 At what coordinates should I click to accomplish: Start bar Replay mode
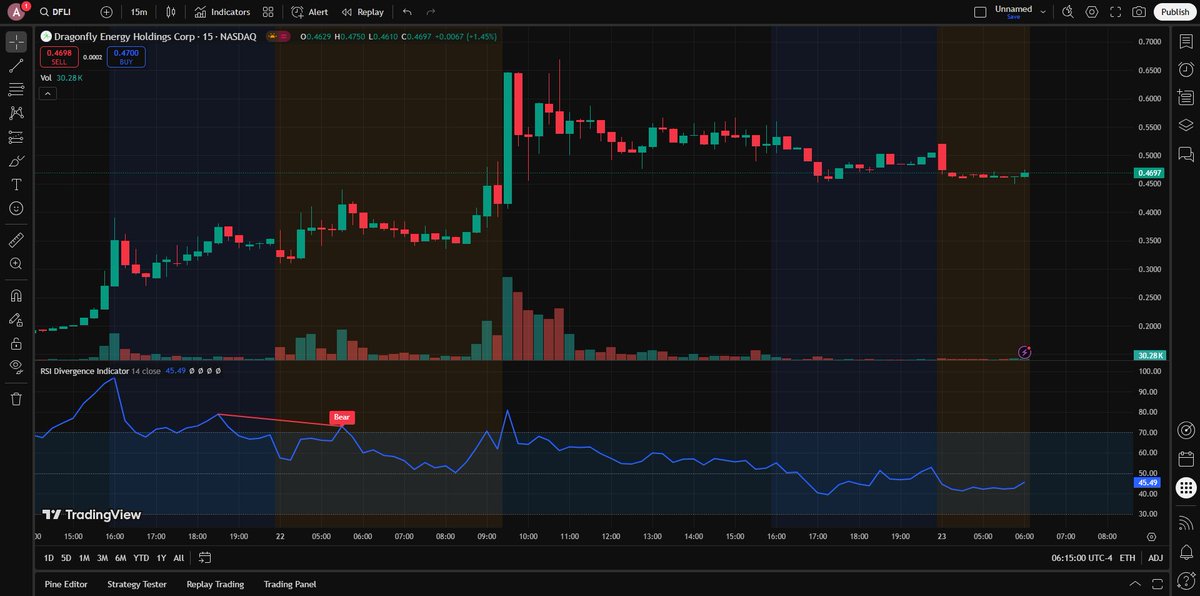pyautogui.click(x=362, y=12)
